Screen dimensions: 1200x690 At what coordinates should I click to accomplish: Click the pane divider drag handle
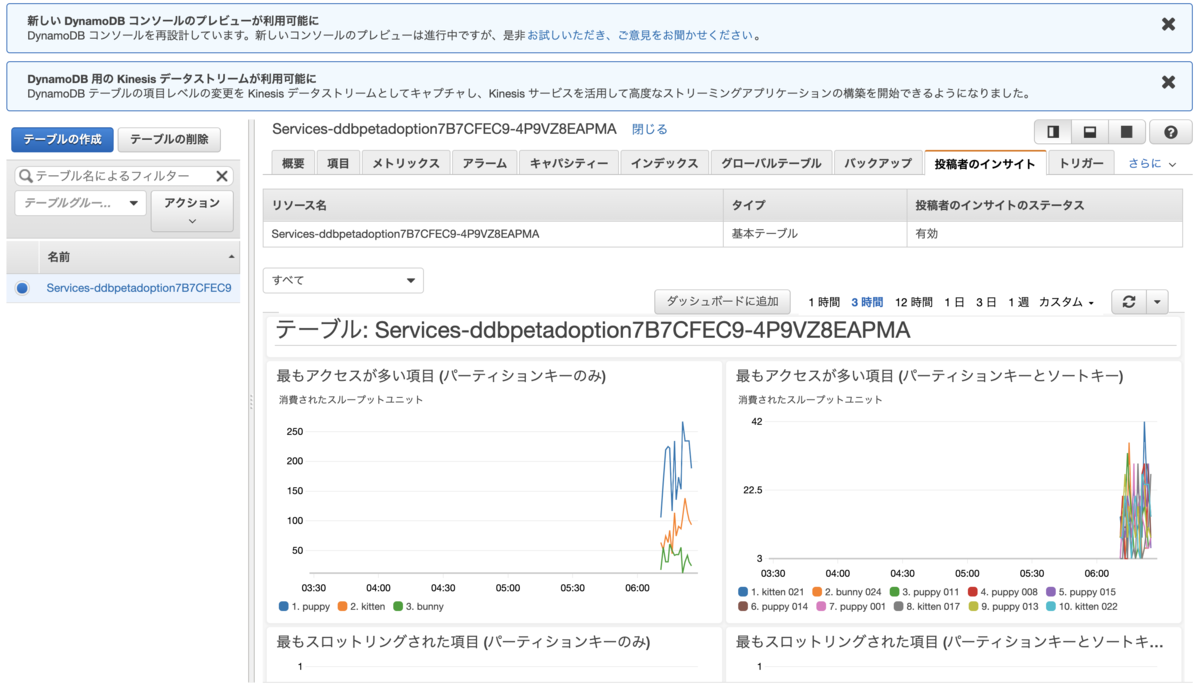click(251, 402)
